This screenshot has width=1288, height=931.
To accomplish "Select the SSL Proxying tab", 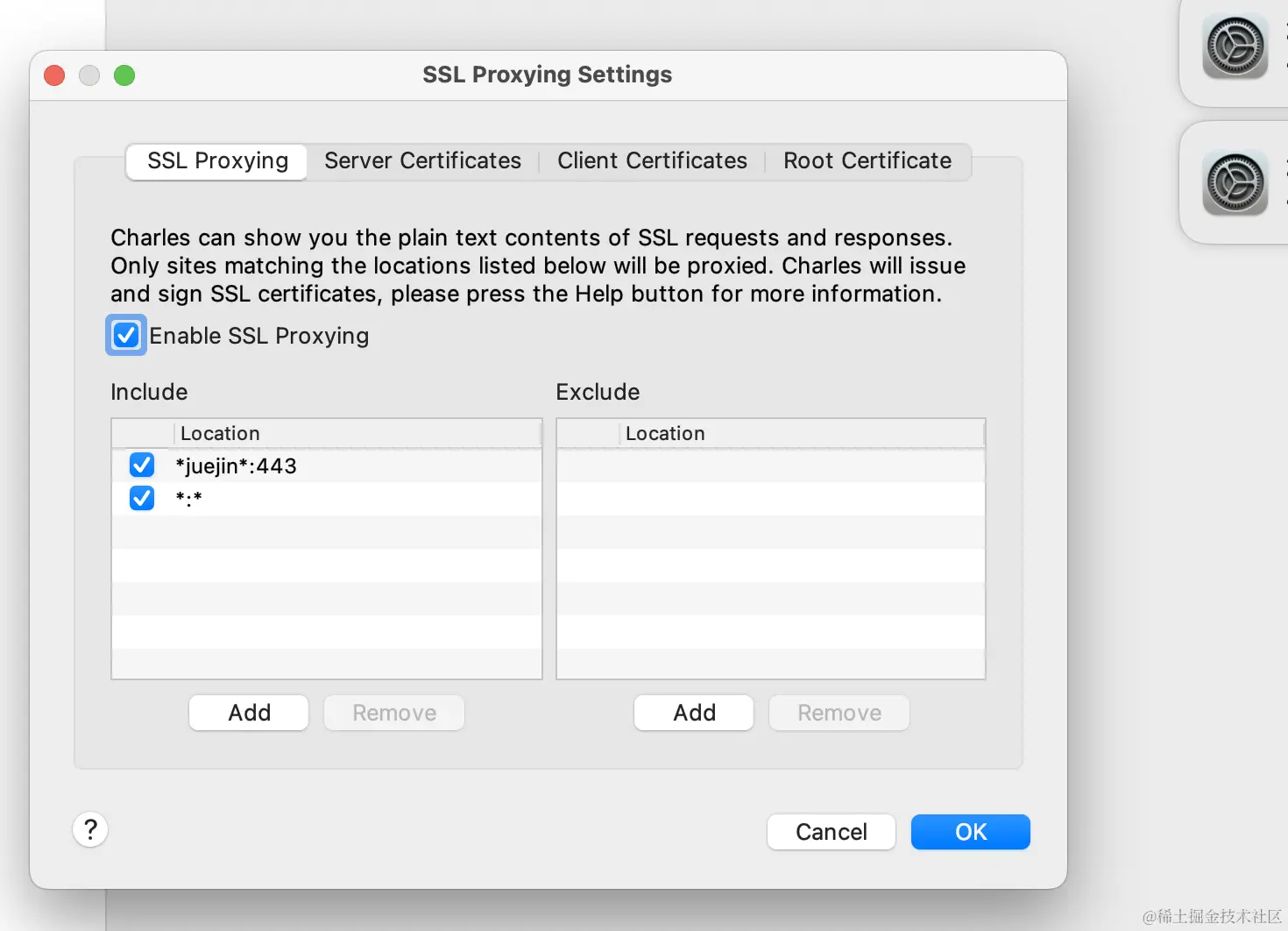I will [217, 161].
